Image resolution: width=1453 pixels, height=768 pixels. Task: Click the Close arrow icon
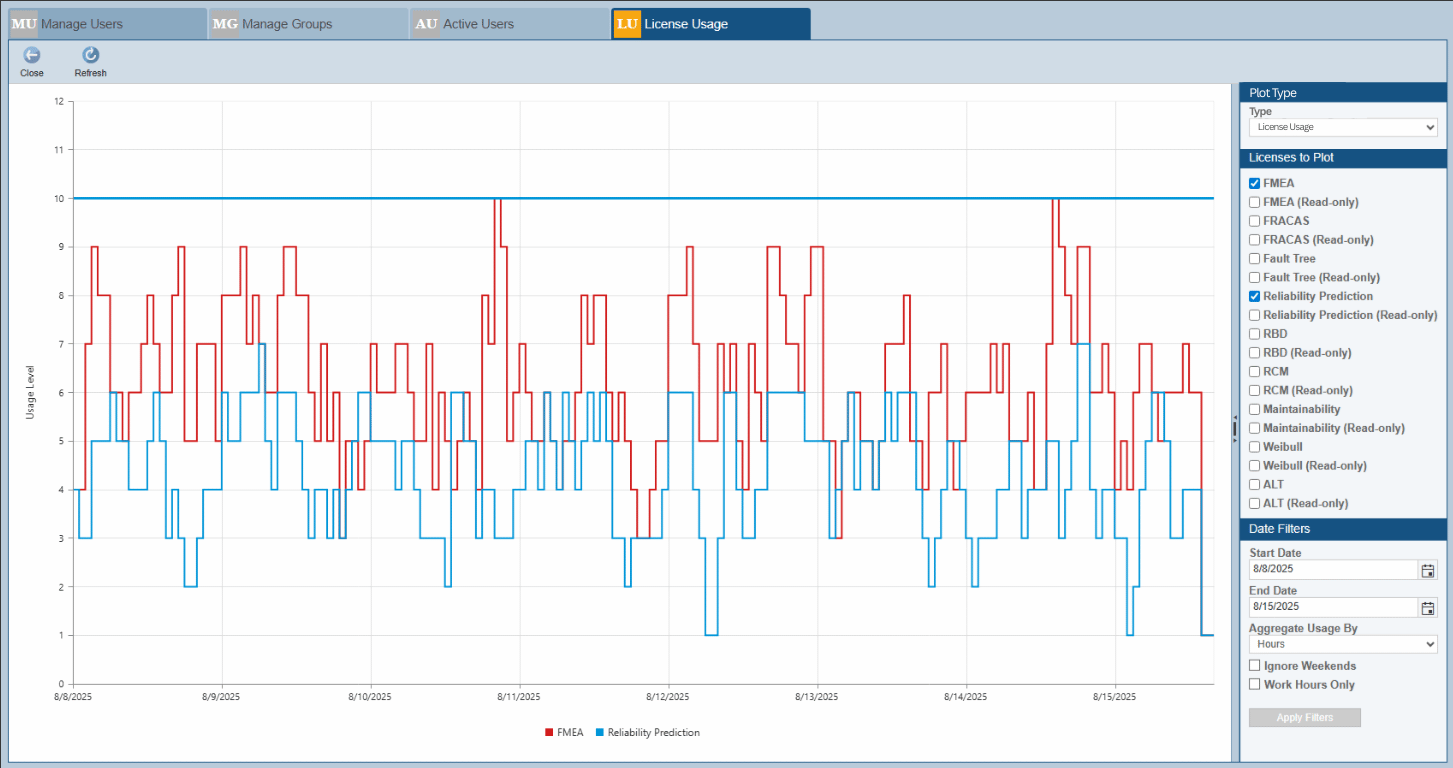pos(32,56)
